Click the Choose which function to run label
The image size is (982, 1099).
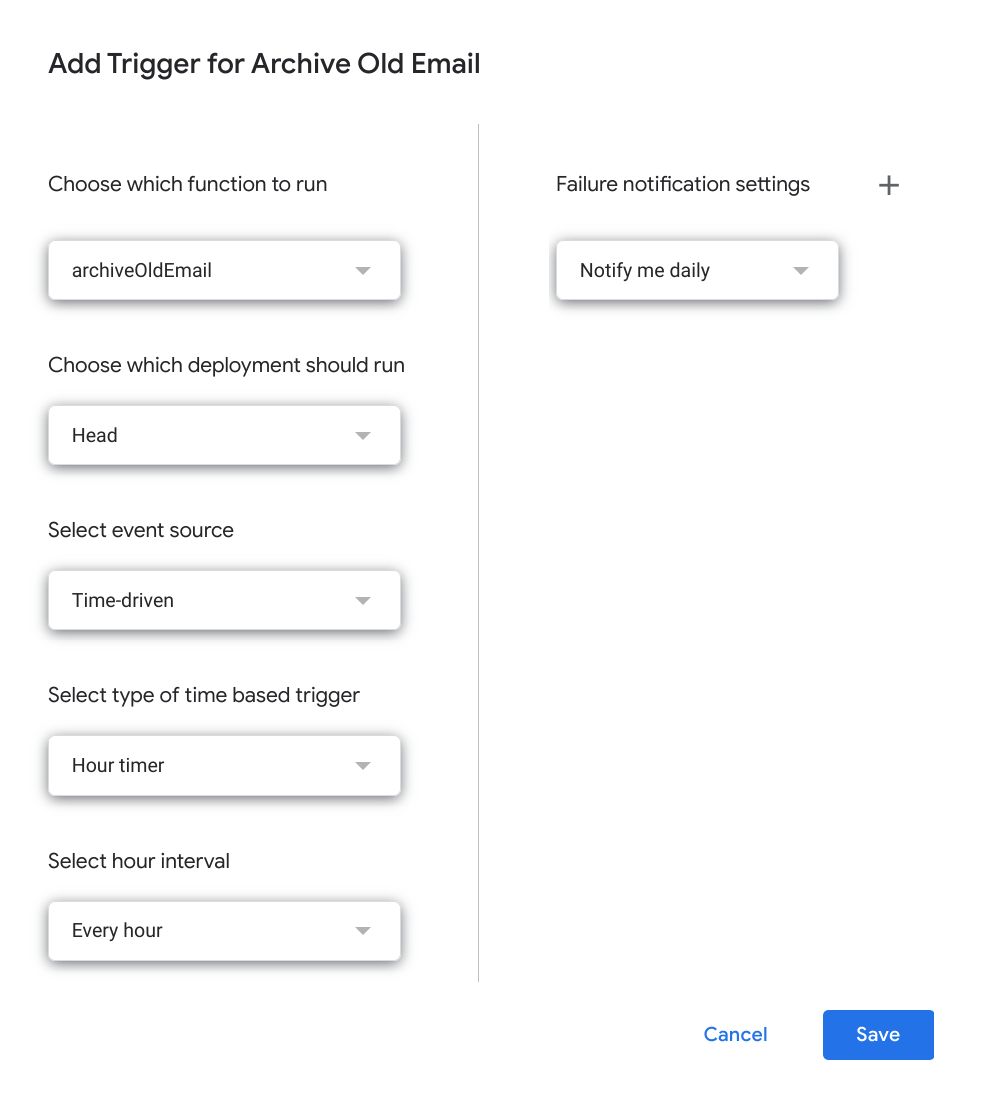(x=187, y=184)
